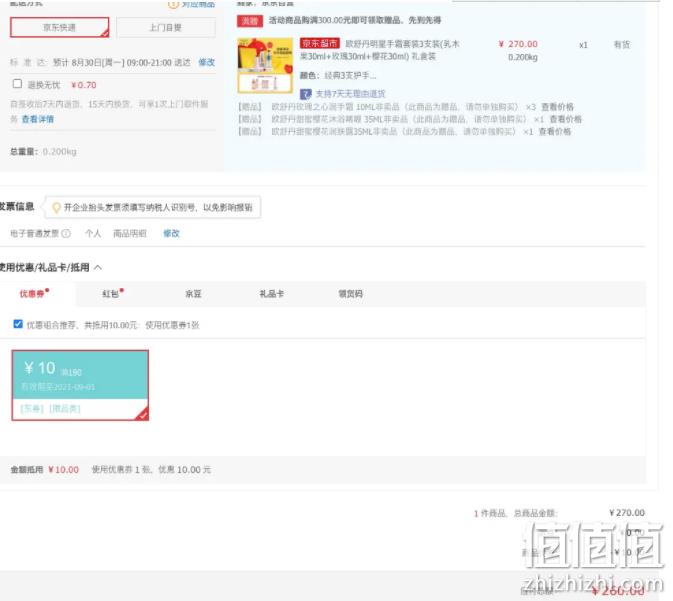Collapse the 使用优惠/礼品卡/抵用 section

pos(98,267)
